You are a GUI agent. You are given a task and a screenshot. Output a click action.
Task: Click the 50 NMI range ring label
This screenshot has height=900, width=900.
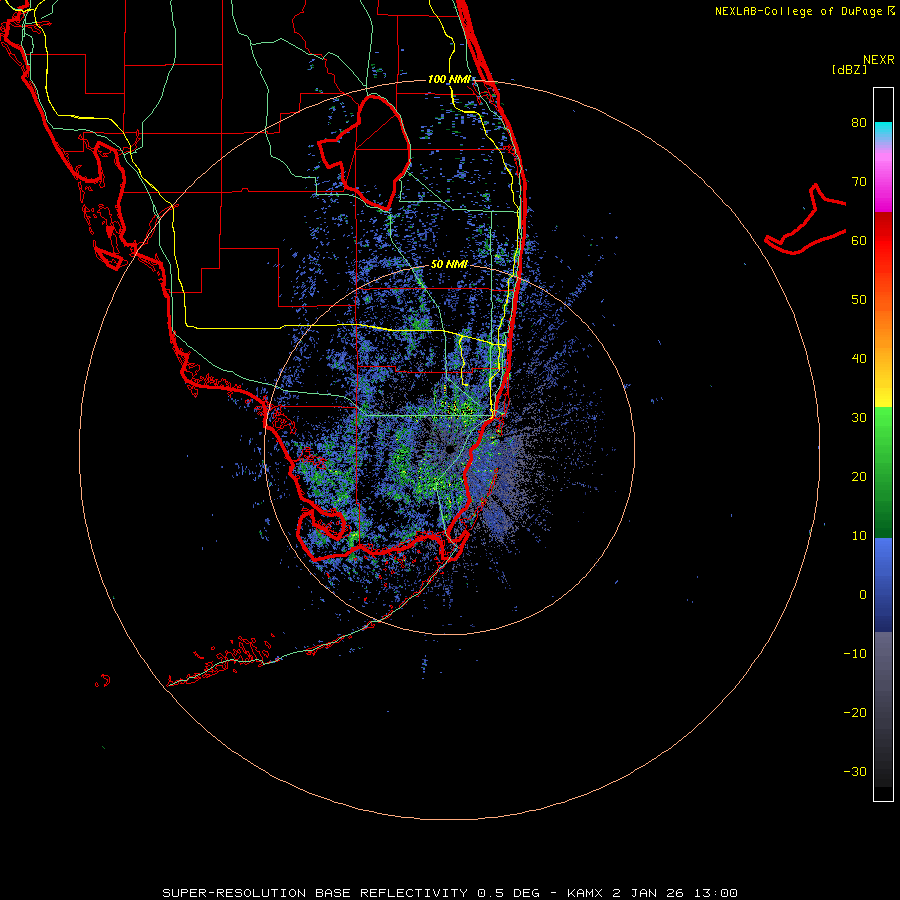(449, 264)
